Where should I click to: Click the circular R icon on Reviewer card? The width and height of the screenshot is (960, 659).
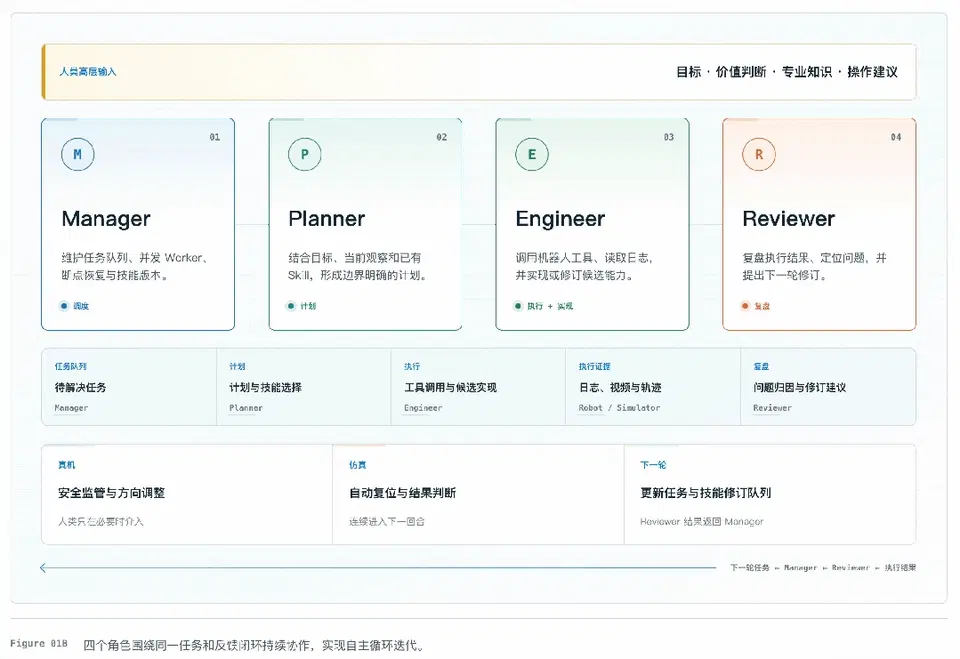click(759, 154)
